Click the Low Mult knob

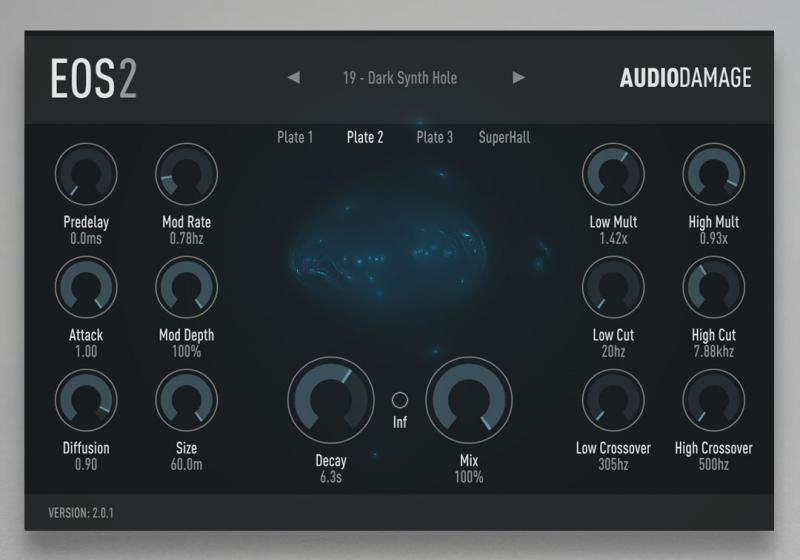[613, 174]
